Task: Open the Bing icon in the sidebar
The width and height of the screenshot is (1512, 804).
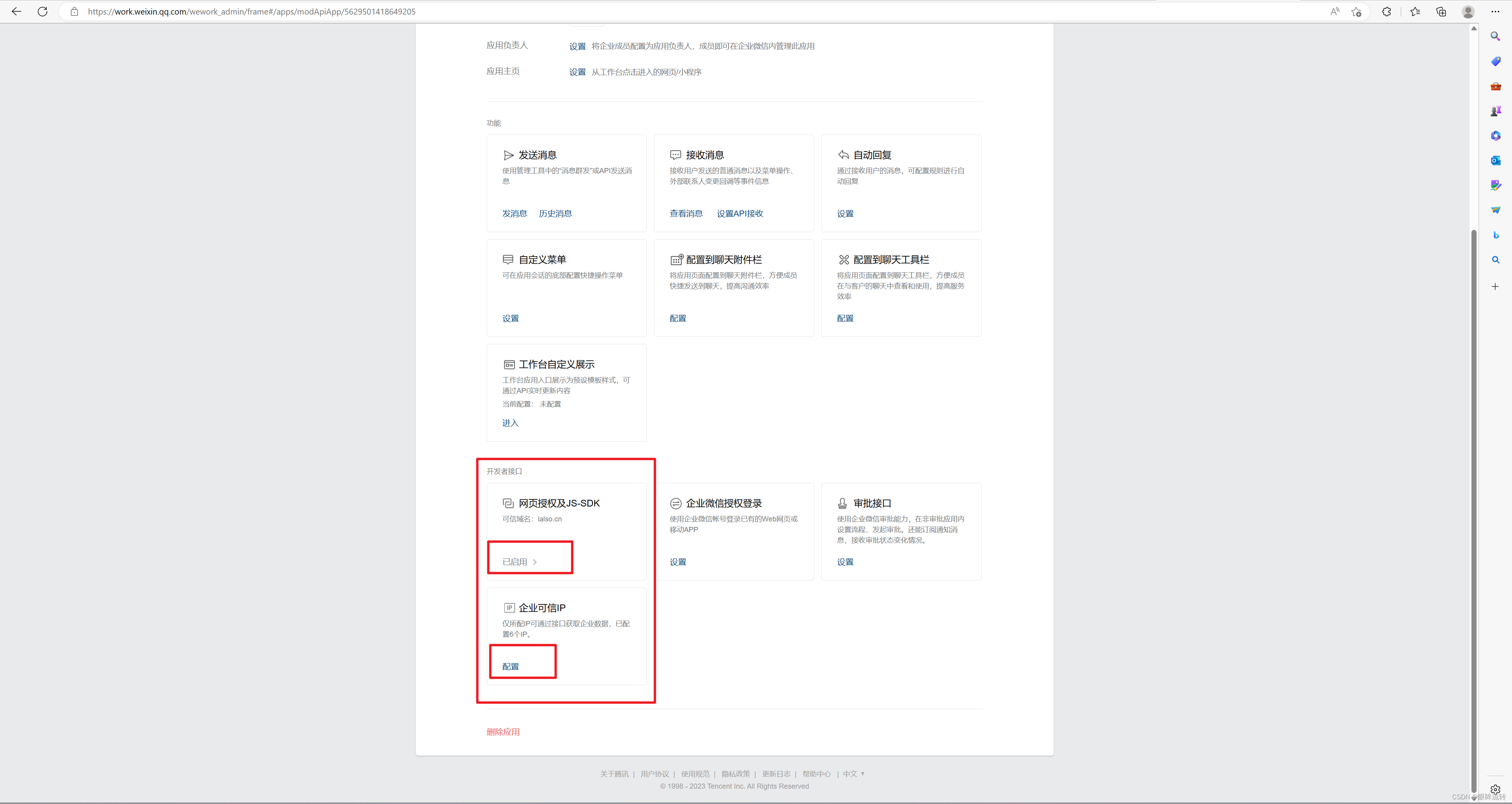Action: pos(1495,235)
